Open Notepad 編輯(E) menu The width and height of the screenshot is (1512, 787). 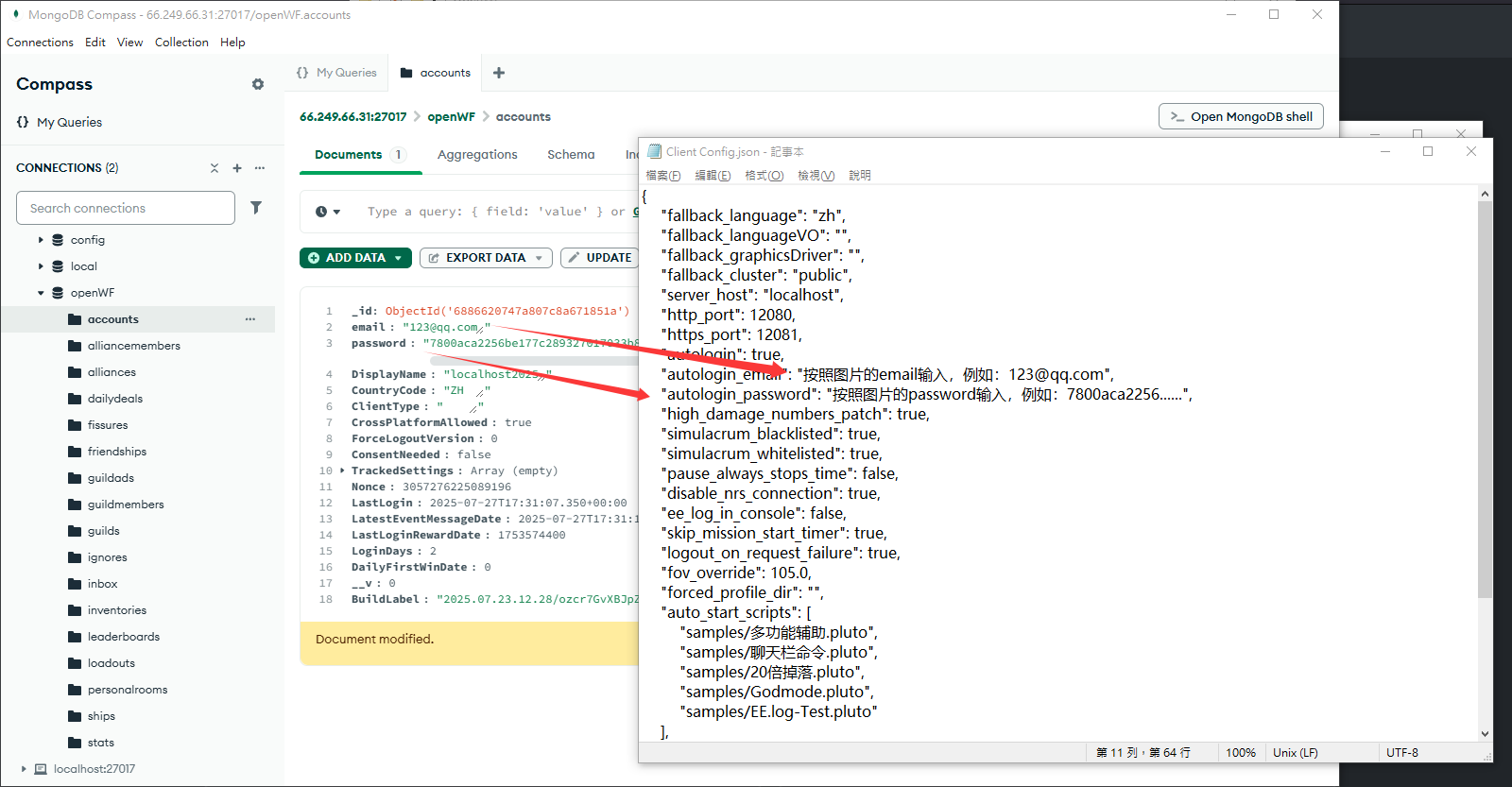713,176
